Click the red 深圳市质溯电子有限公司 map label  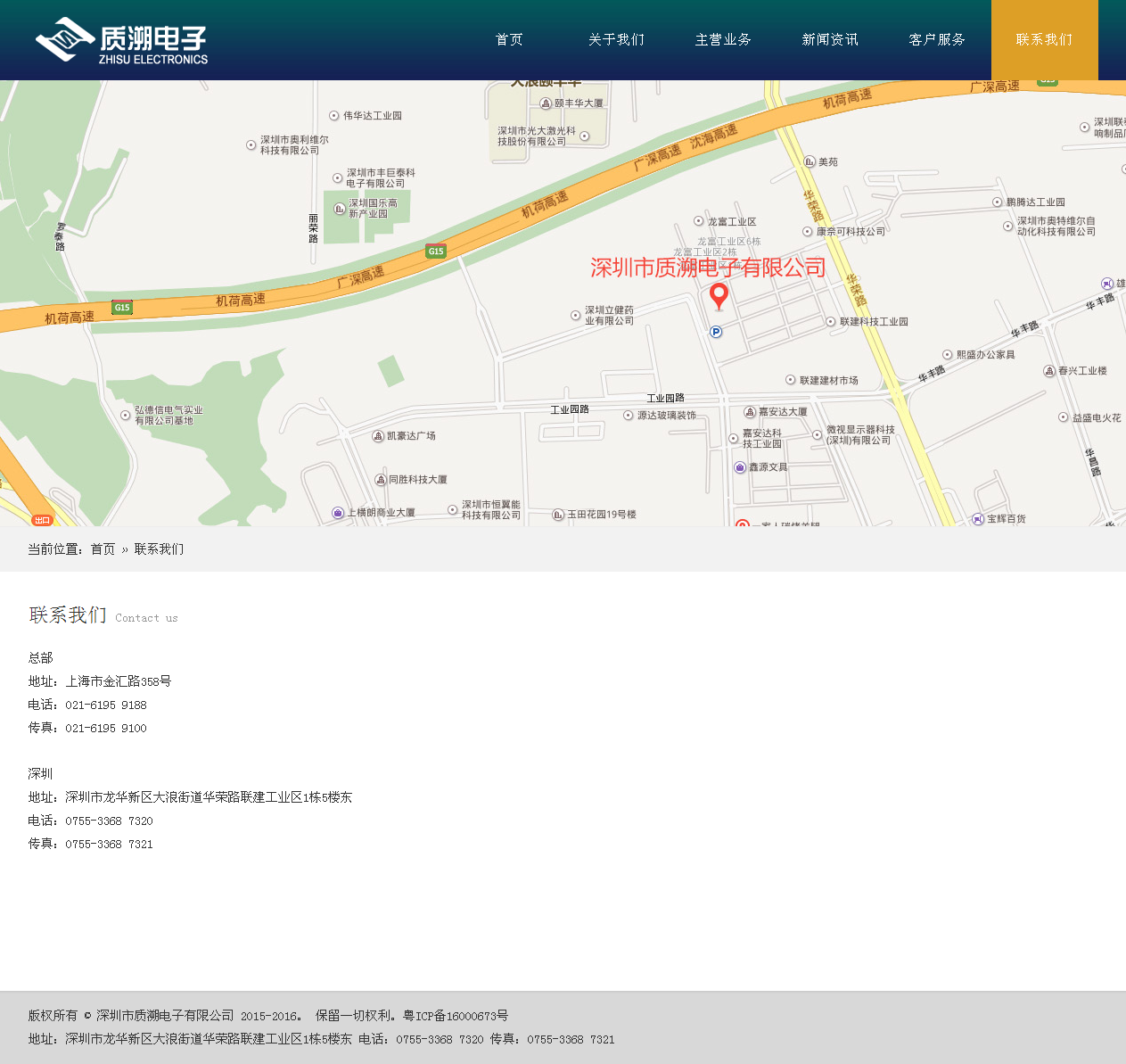(x=708, y=268)
